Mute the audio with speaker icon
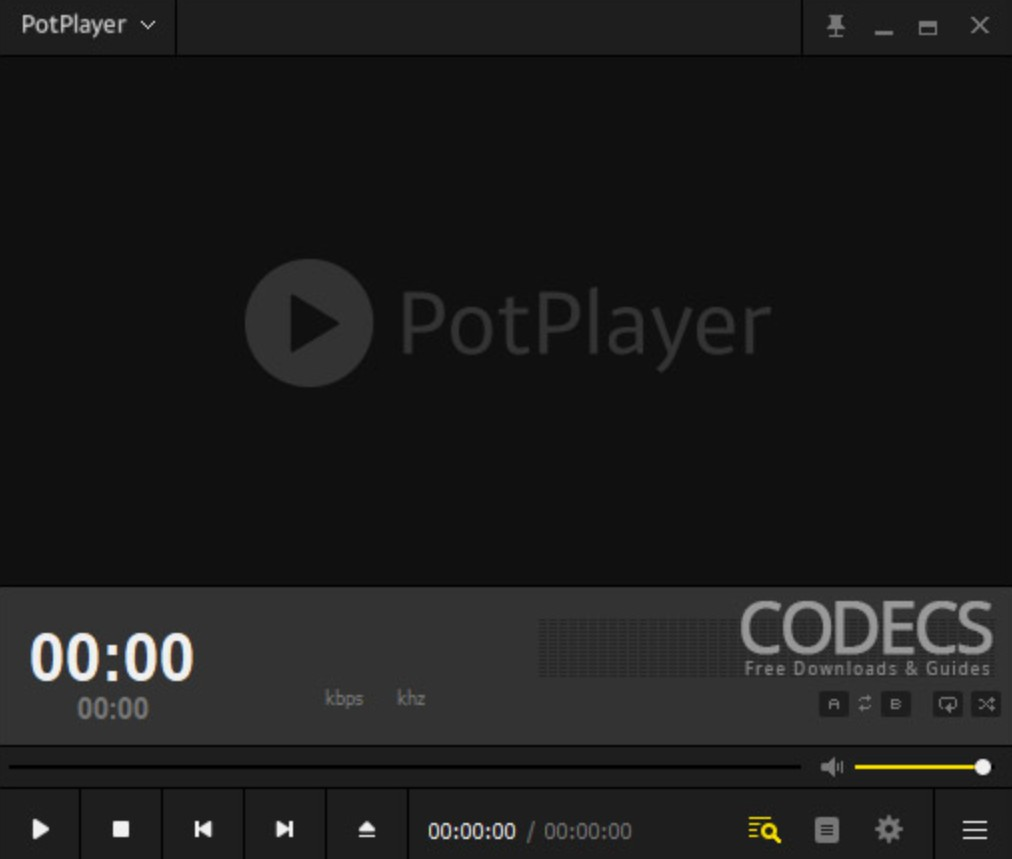Screen dimensions: 1012x859 (x=832, y=767)
